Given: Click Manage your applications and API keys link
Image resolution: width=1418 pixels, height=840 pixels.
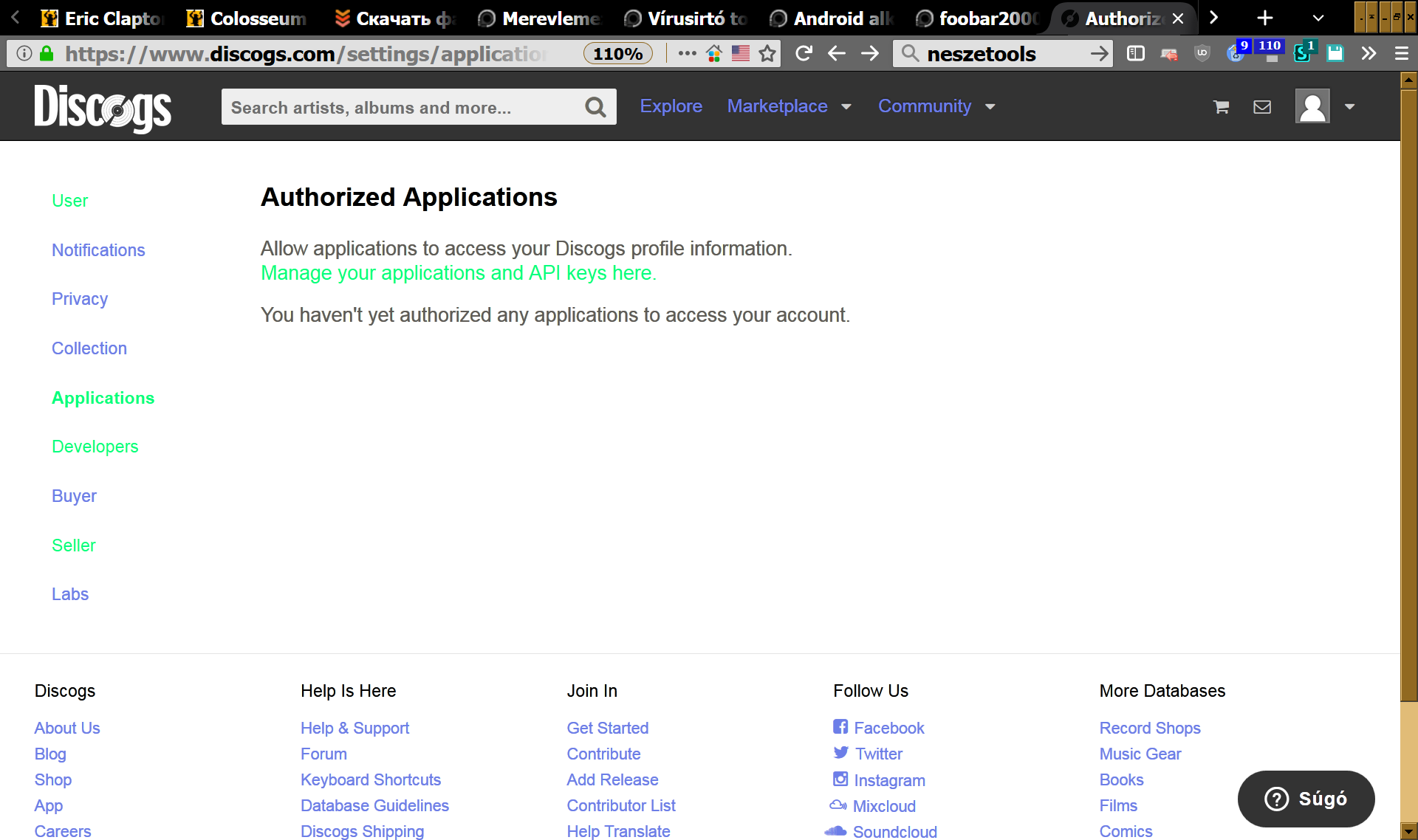Looking at the screenshot, I should [459, 273].
